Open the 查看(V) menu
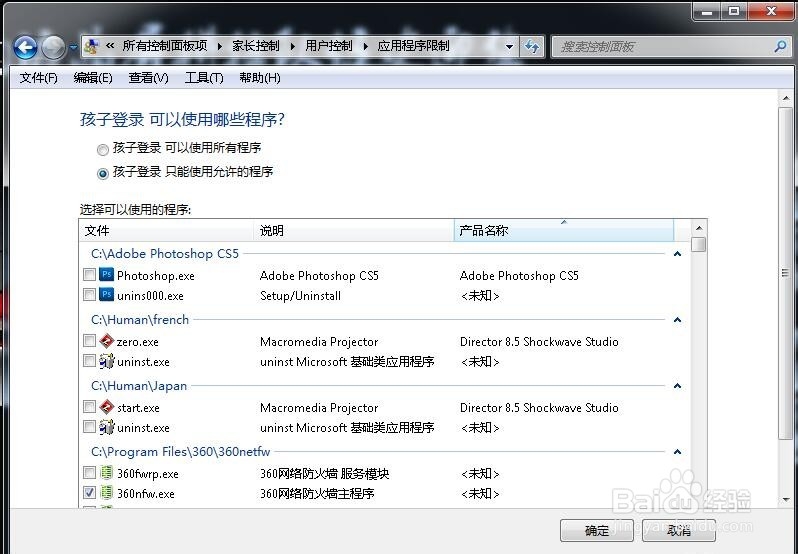The width and height of the screenshot is (798, 554). pos(148,78)
